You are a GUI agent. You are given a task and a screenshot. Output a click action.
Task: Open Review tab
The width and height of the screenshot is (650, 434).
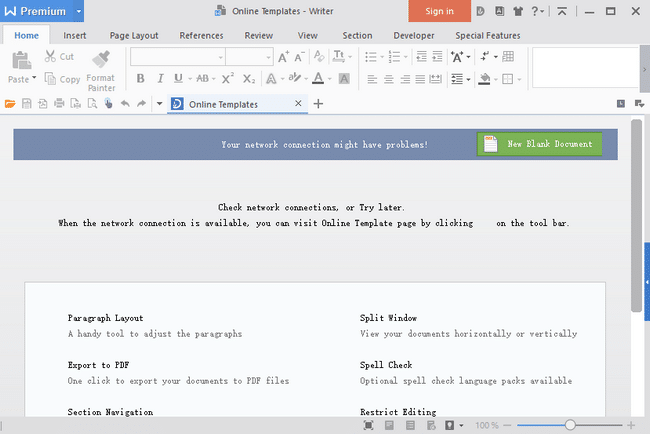(x=259, y=36)
